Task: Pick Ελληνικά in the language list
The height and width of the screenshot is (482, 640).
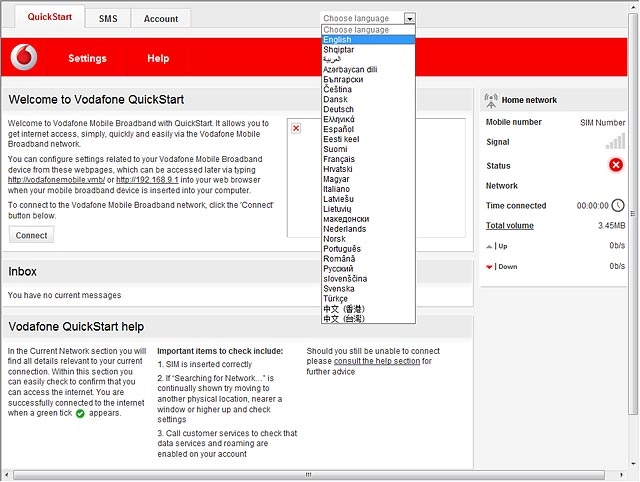Action: [x=368, y=119]
